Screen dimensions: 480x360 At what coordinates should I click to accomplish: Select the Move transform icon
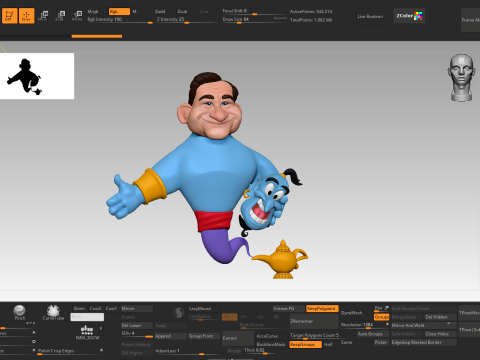coord(43,16)
